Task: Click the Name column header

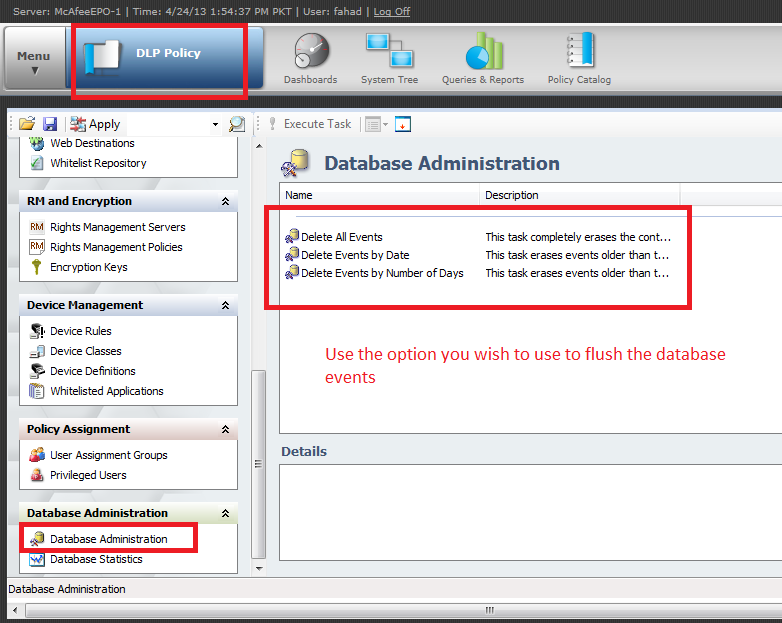Action: pyautogui.click(x=380, y=195)
